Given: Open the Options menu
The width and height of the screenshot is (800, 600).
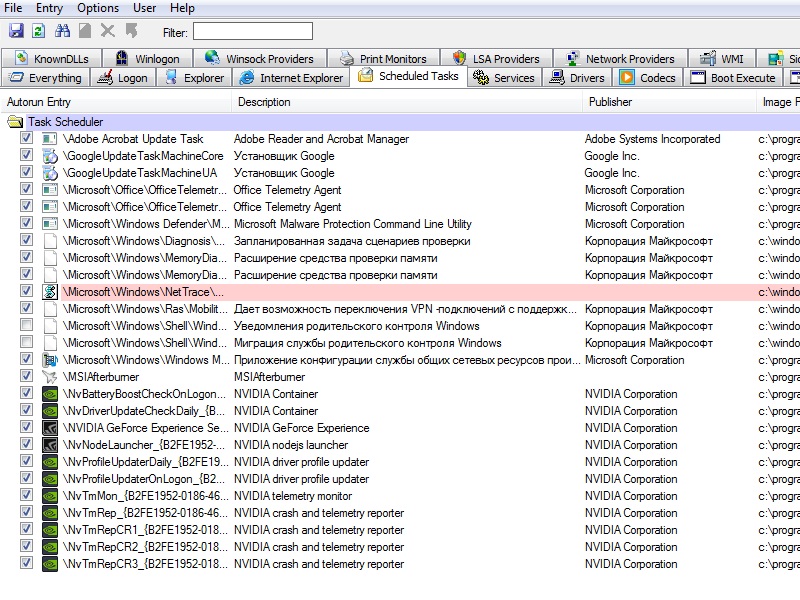Looking at the screenshot, I should click(x=98, y=8).
